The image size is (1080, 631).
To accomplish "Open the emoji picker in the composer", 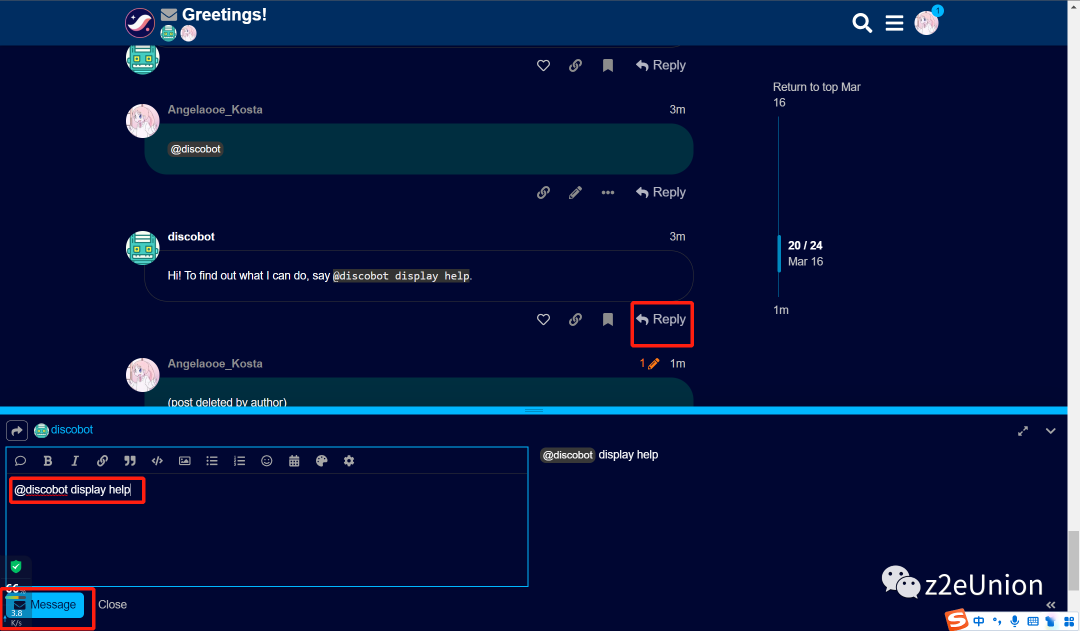I will 267,461.
